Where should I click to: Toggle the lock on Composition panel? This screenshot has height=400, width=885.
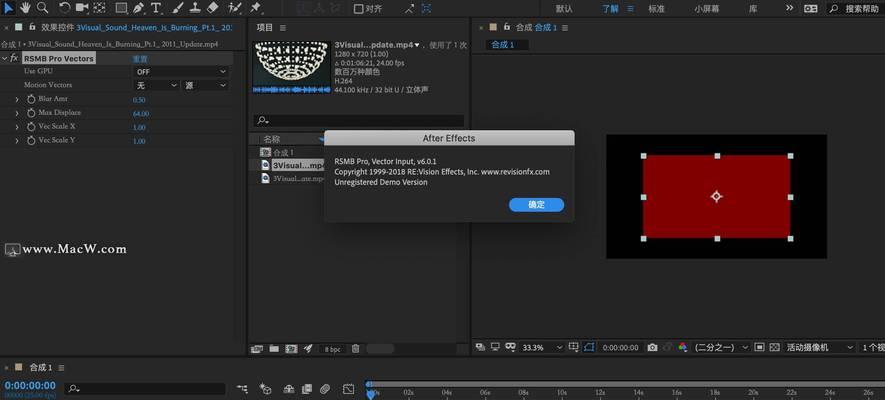click(x=507, y=27)
